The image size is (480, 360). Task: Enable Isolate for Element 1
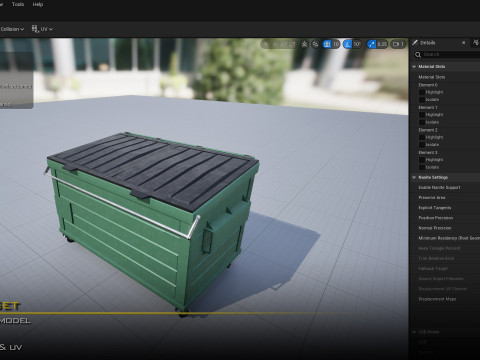point(422,122)
